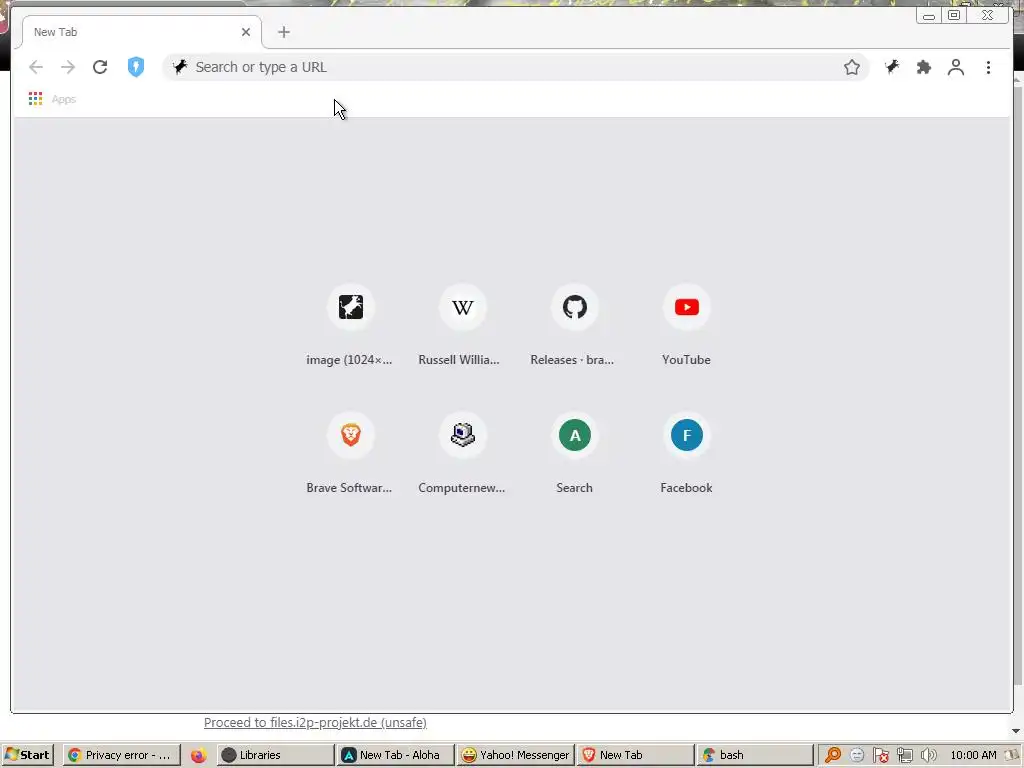Bookmark this page with the star icon
This screenshot has height=768, width=1024.
(x=852, y=67)
